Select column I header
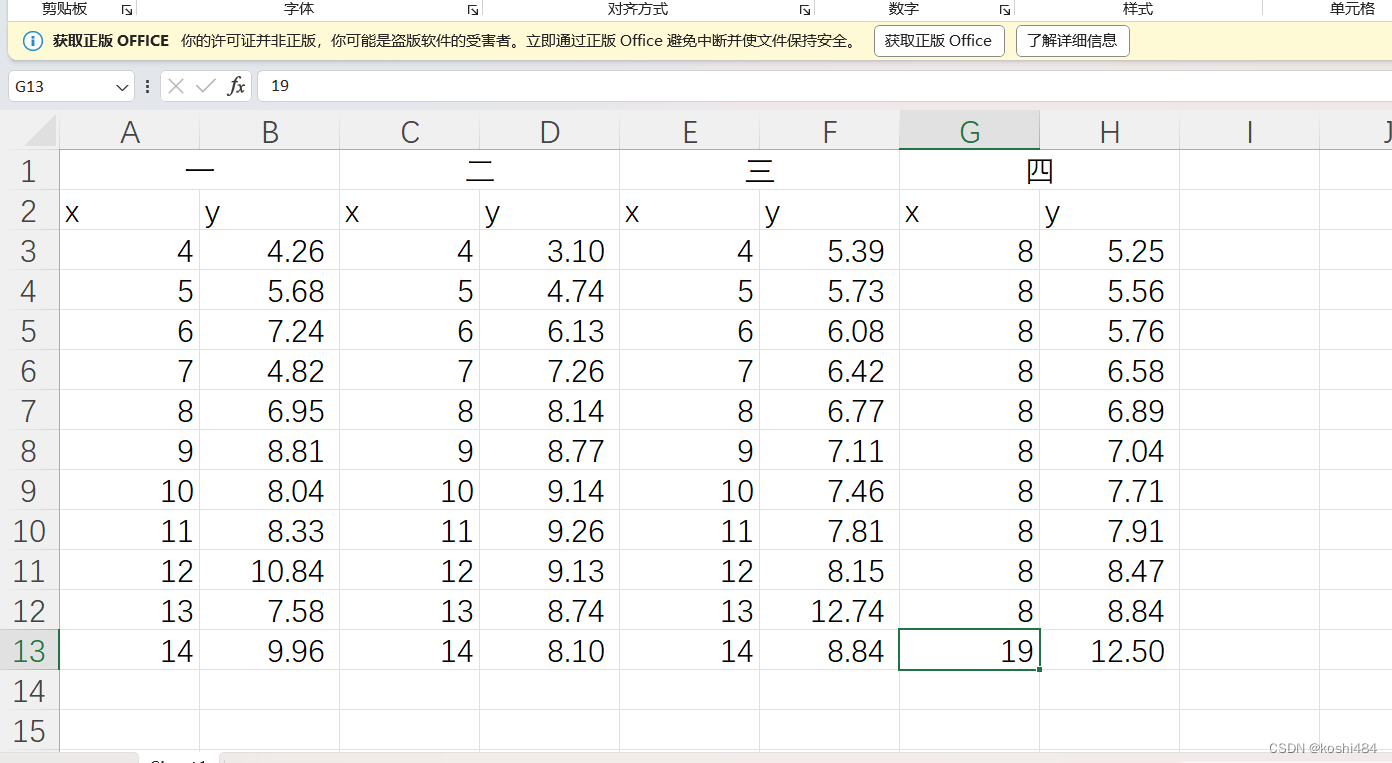 coord(1250,131)
